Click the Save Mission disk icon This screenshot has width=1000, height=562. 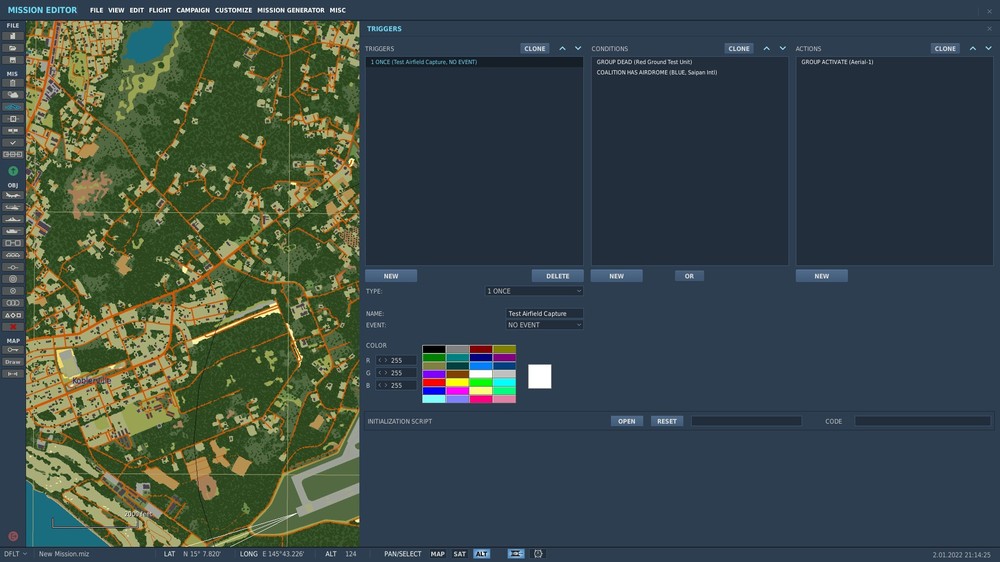13,59
